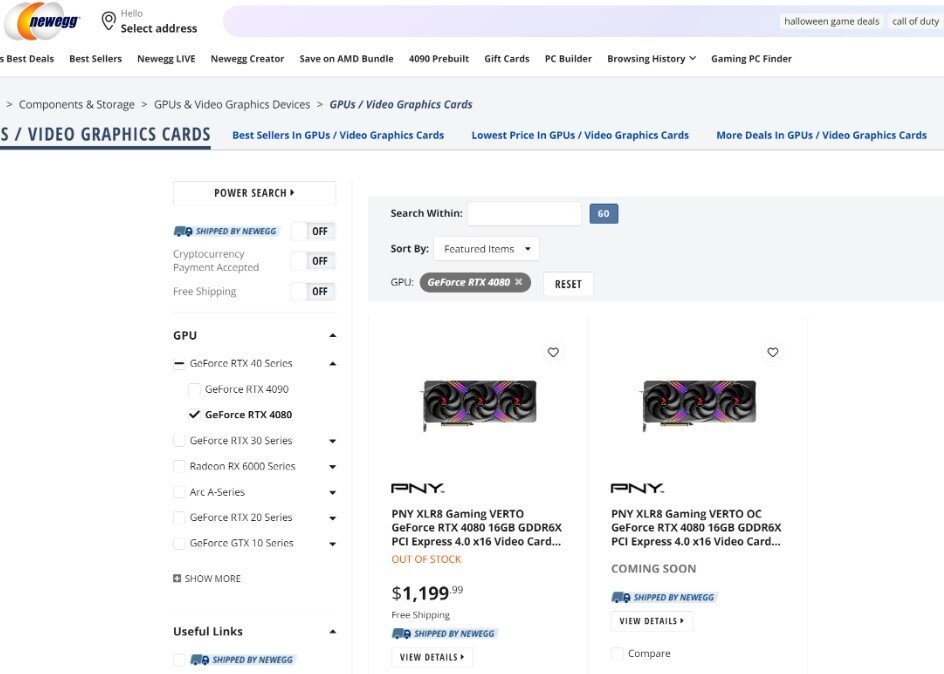Expand the GeForce RTX 30 Series list
944x674 pixels.
pos(332,441)
